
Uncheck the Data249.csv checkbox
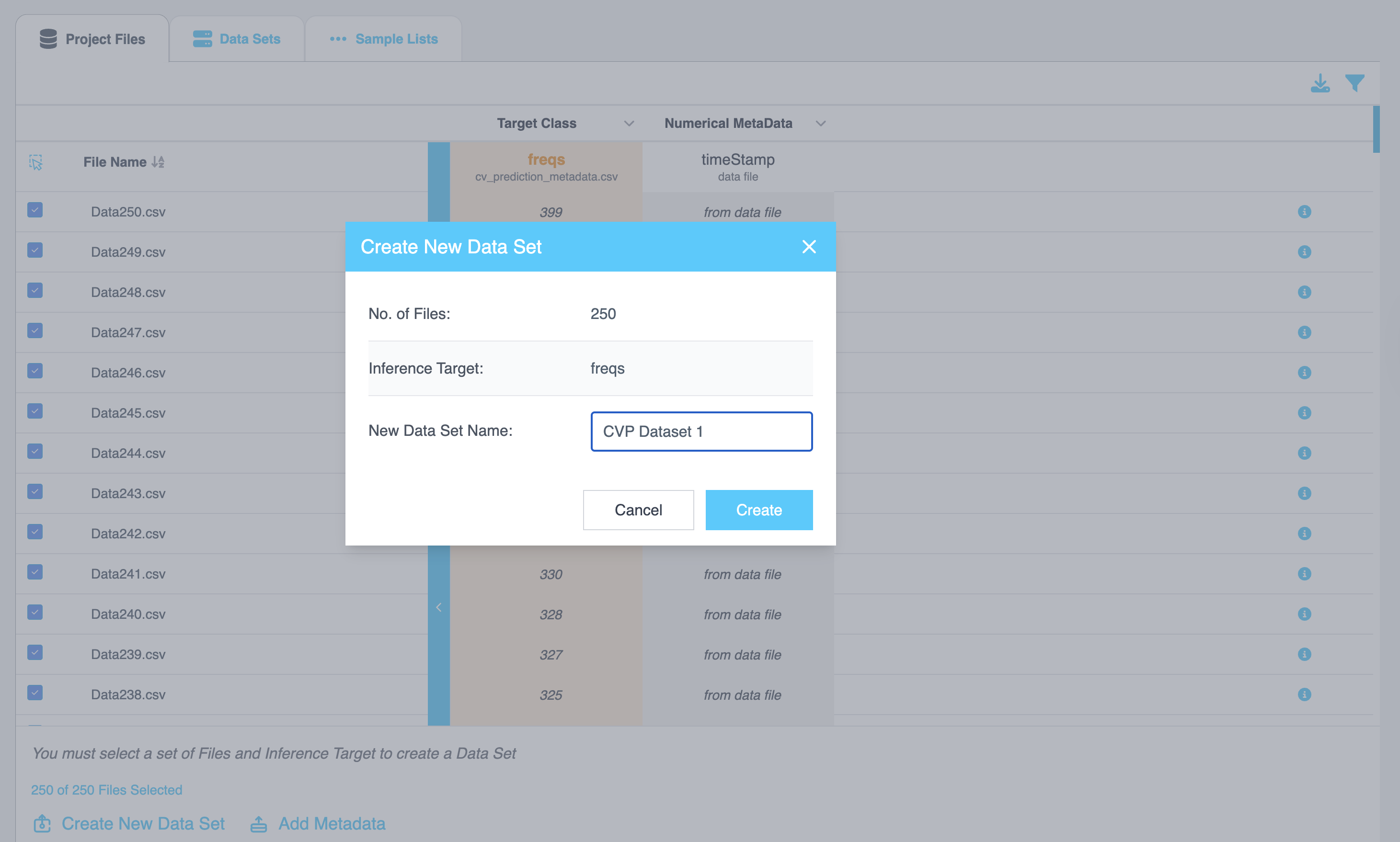click(x=35, y=251)
